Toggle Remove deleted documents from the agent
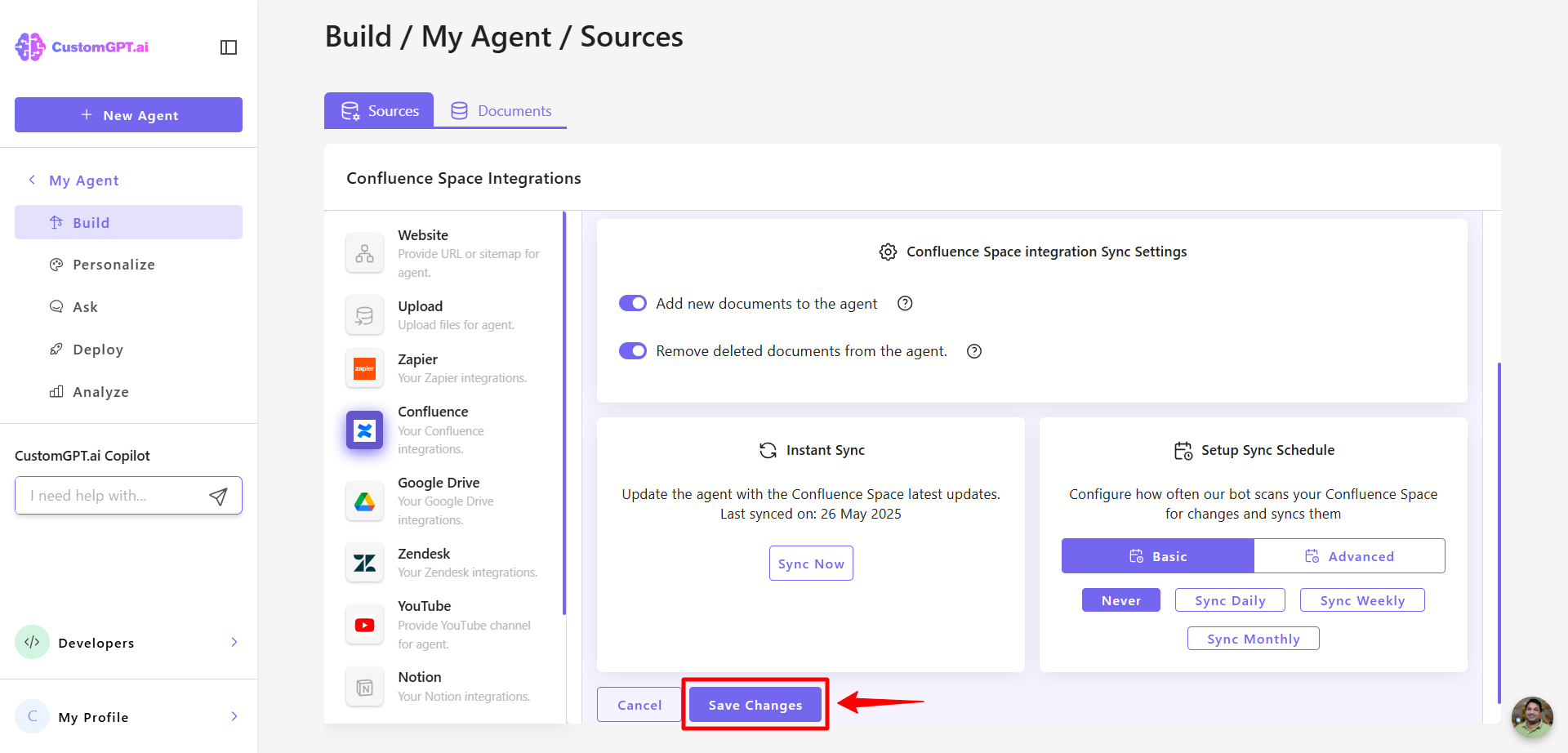 pyautogui.click(x=633, y=350)
